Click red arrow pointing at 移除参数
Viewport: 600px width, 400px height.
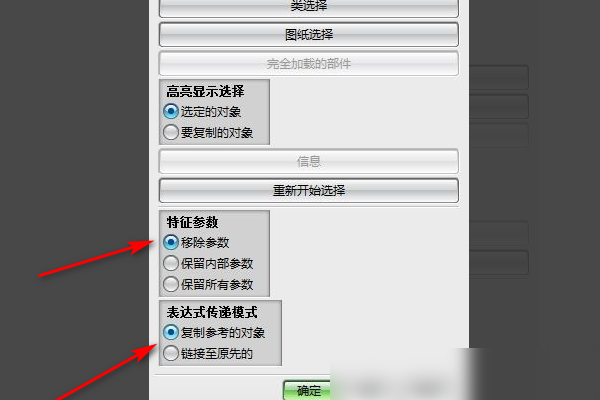tap(96, 258)
